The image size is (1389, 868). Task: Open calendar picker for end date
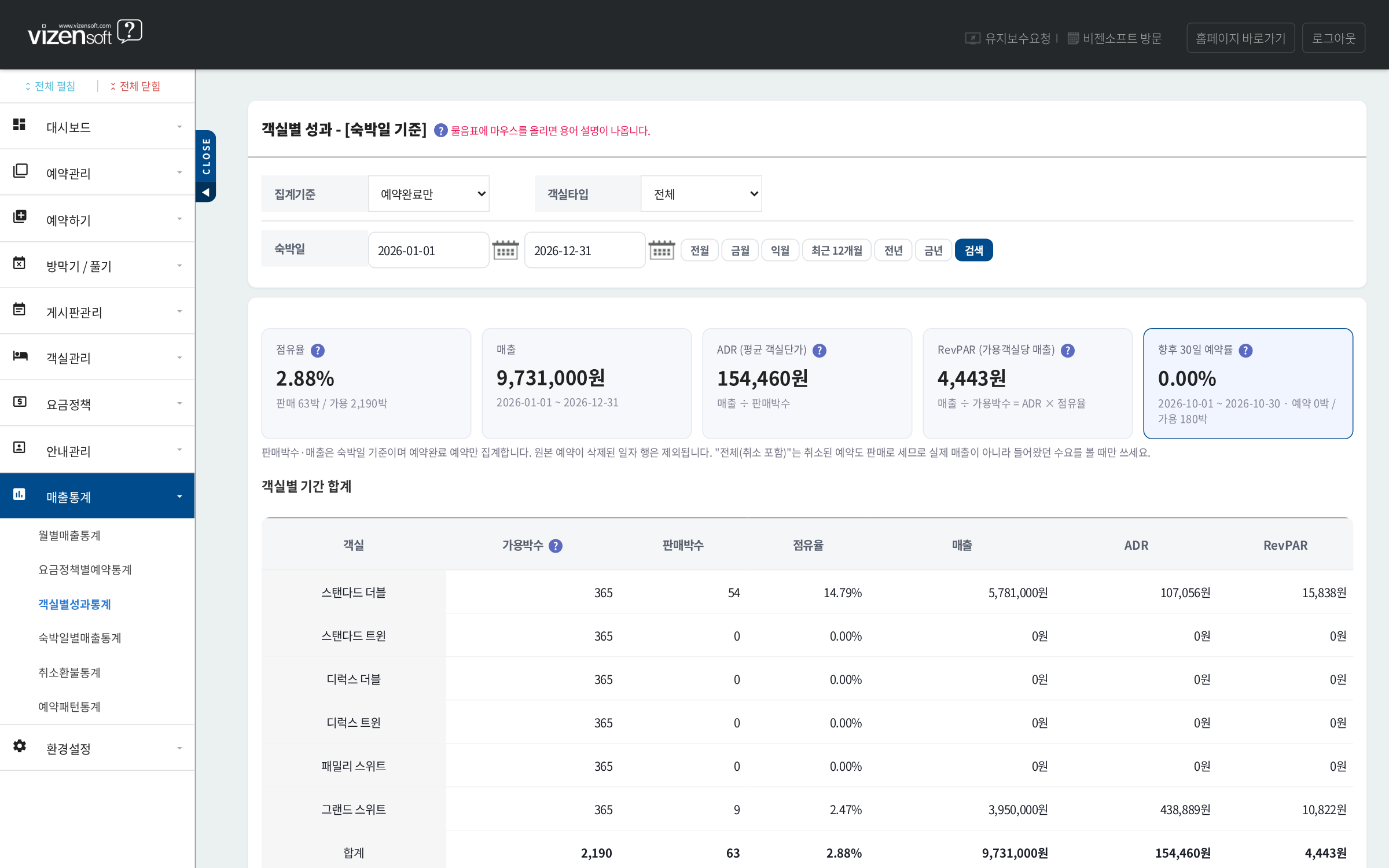click(662, 250)
